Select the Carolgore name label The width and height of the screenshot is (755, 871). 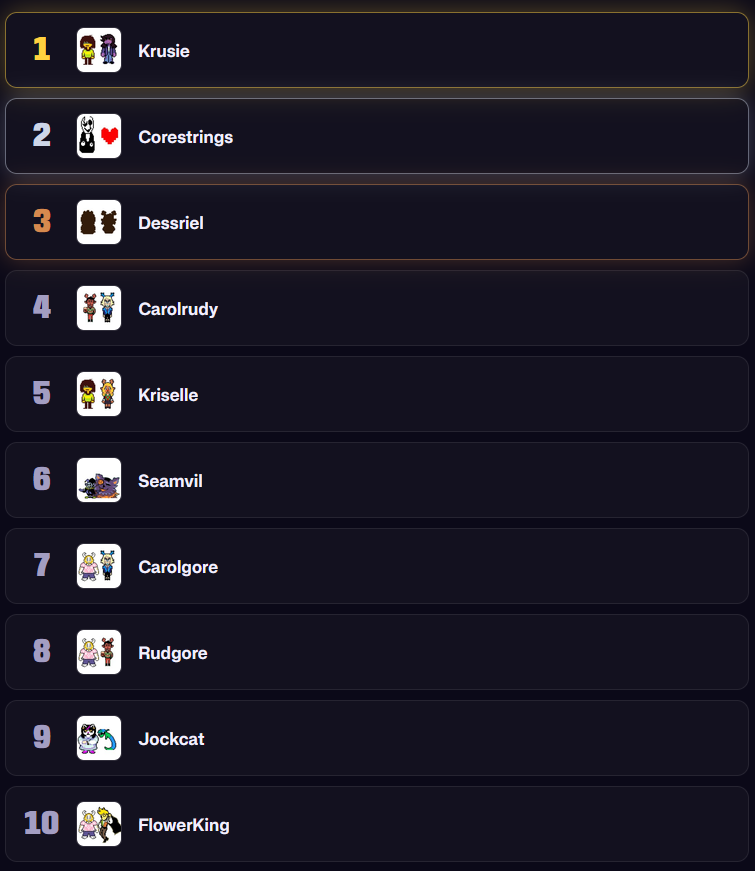pos(178,568)
